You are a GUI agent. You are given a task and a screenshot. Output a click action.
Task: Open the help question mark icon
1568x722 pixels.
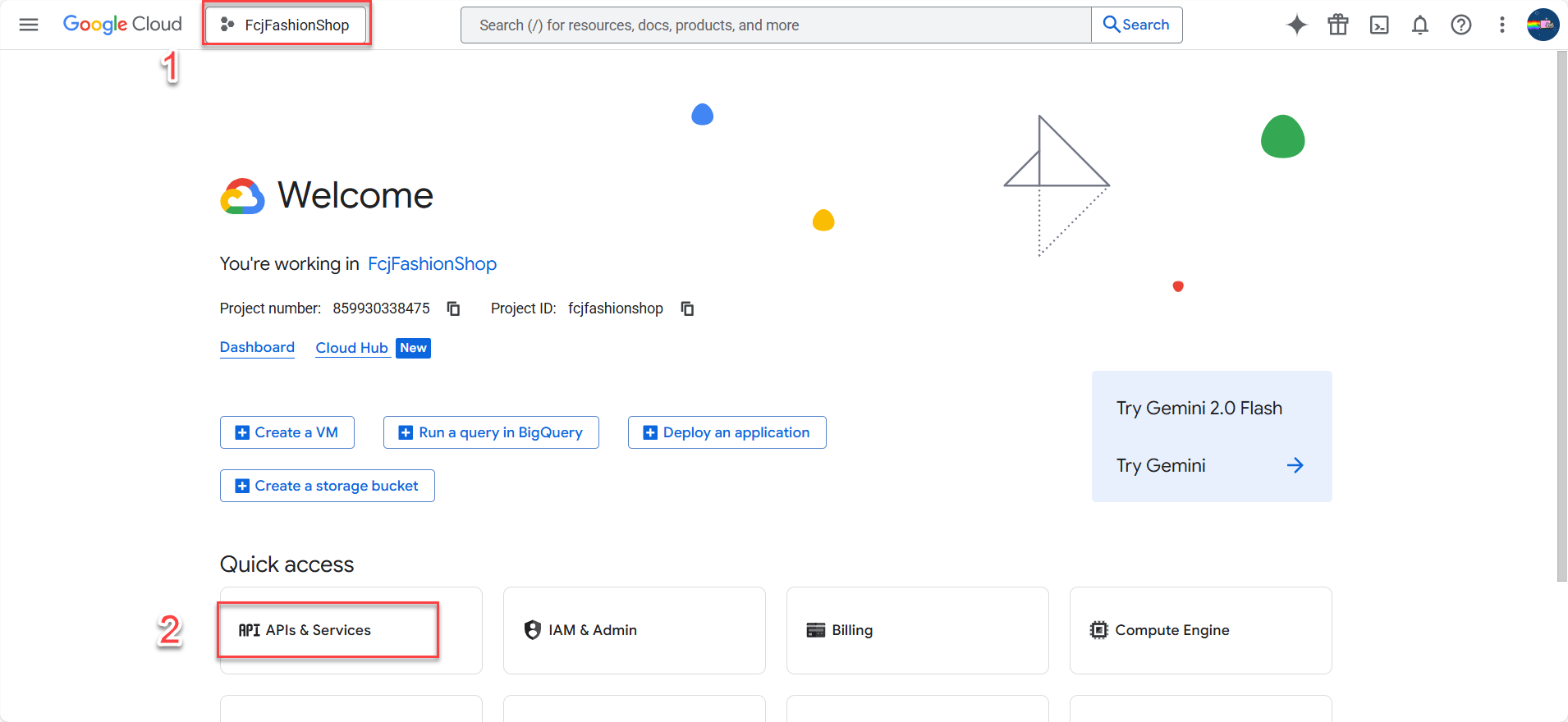1461,25
